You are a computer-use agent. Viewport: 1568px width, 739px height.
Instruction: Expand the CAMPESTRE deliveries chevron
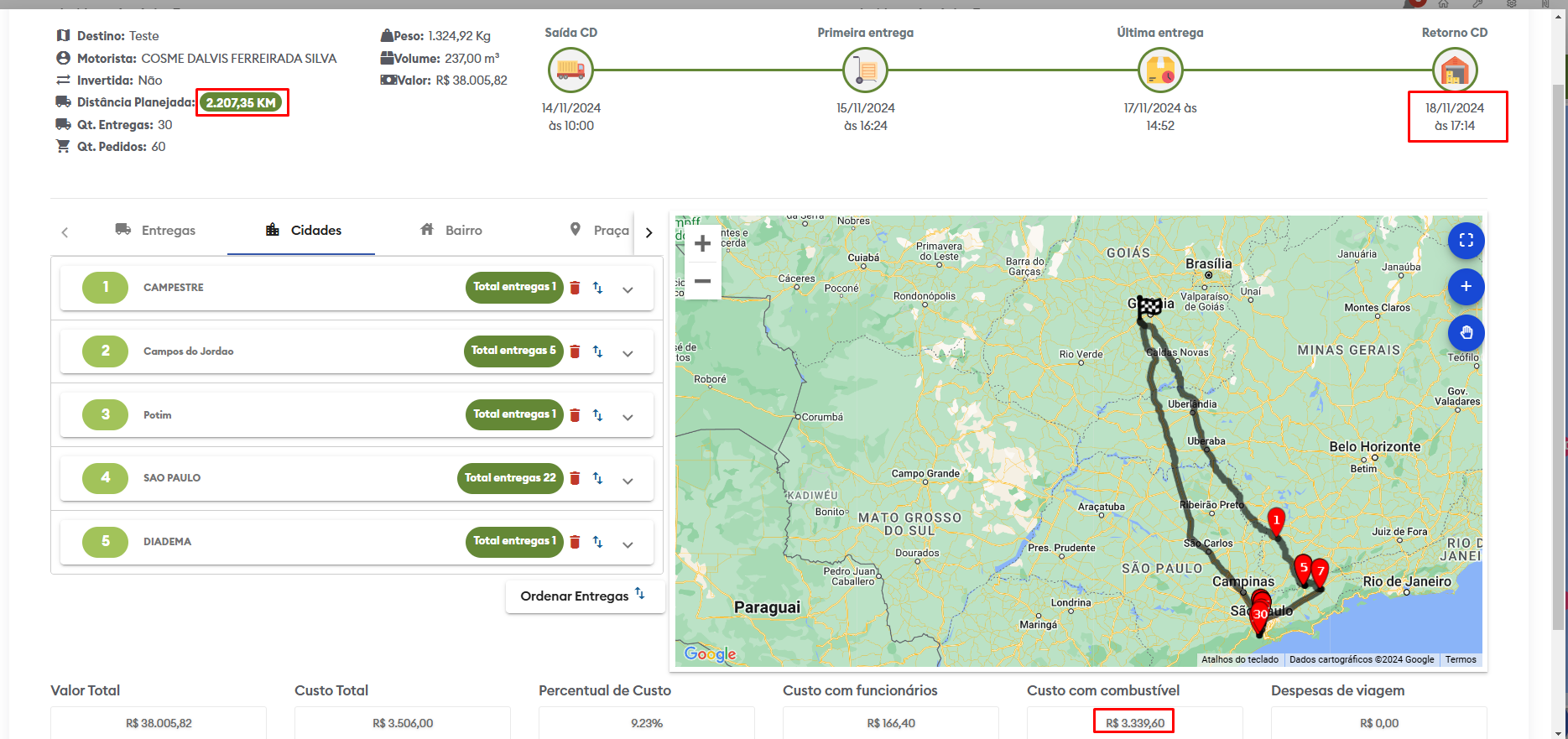click(628, 289)
